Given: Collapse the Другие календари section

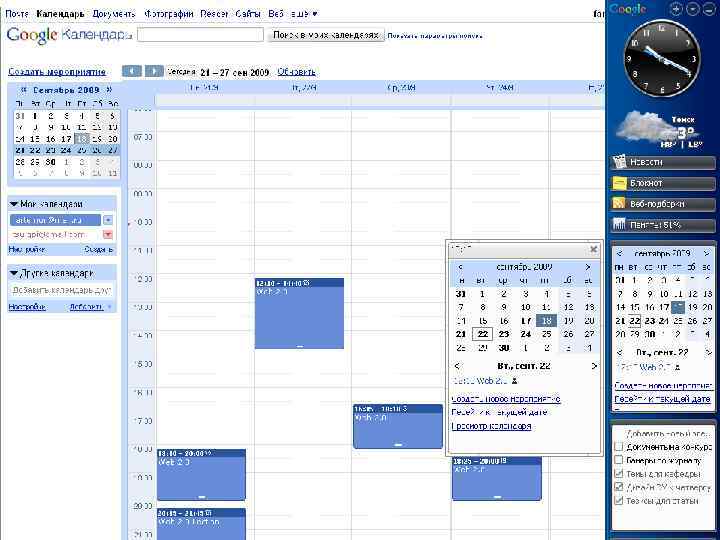Looking at the screenshot, I should 14,273.
